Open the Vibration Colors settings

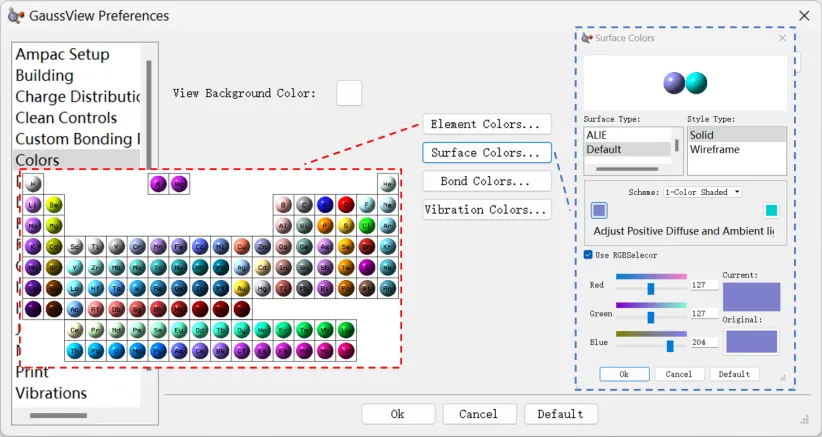click(x=487, y=210)
